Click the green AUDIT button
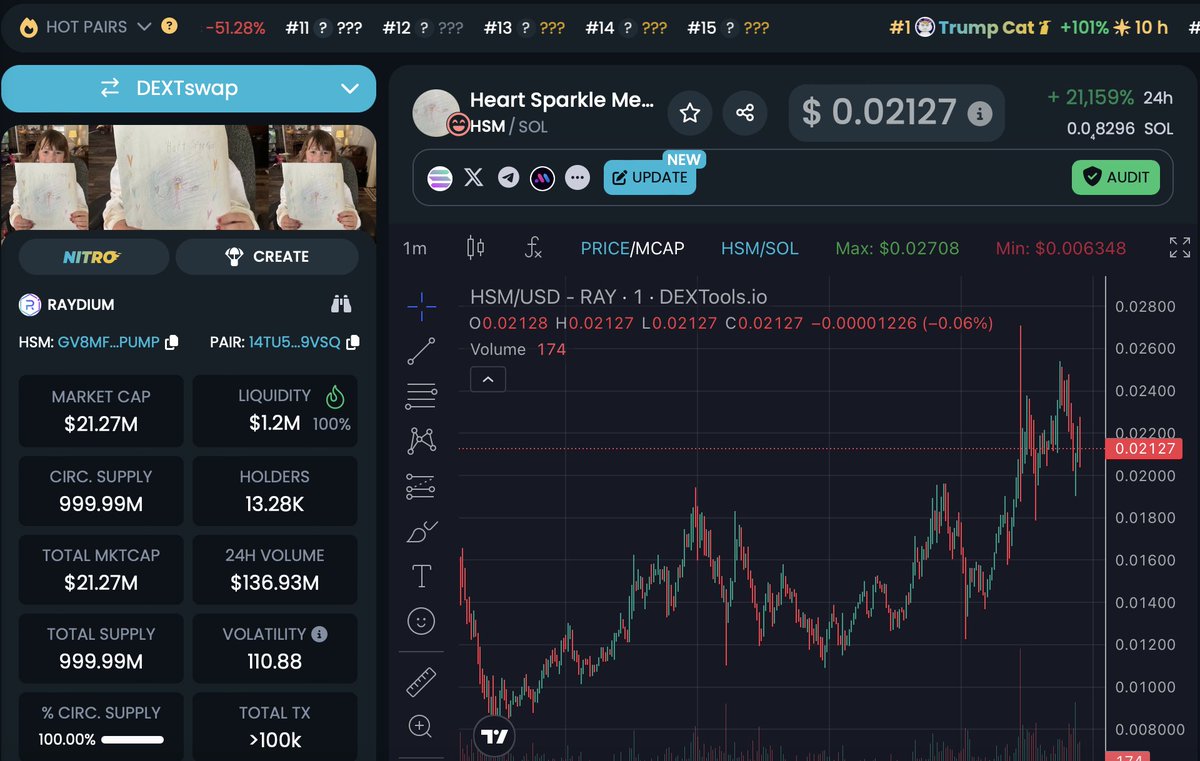 [x=1116, y=178]
